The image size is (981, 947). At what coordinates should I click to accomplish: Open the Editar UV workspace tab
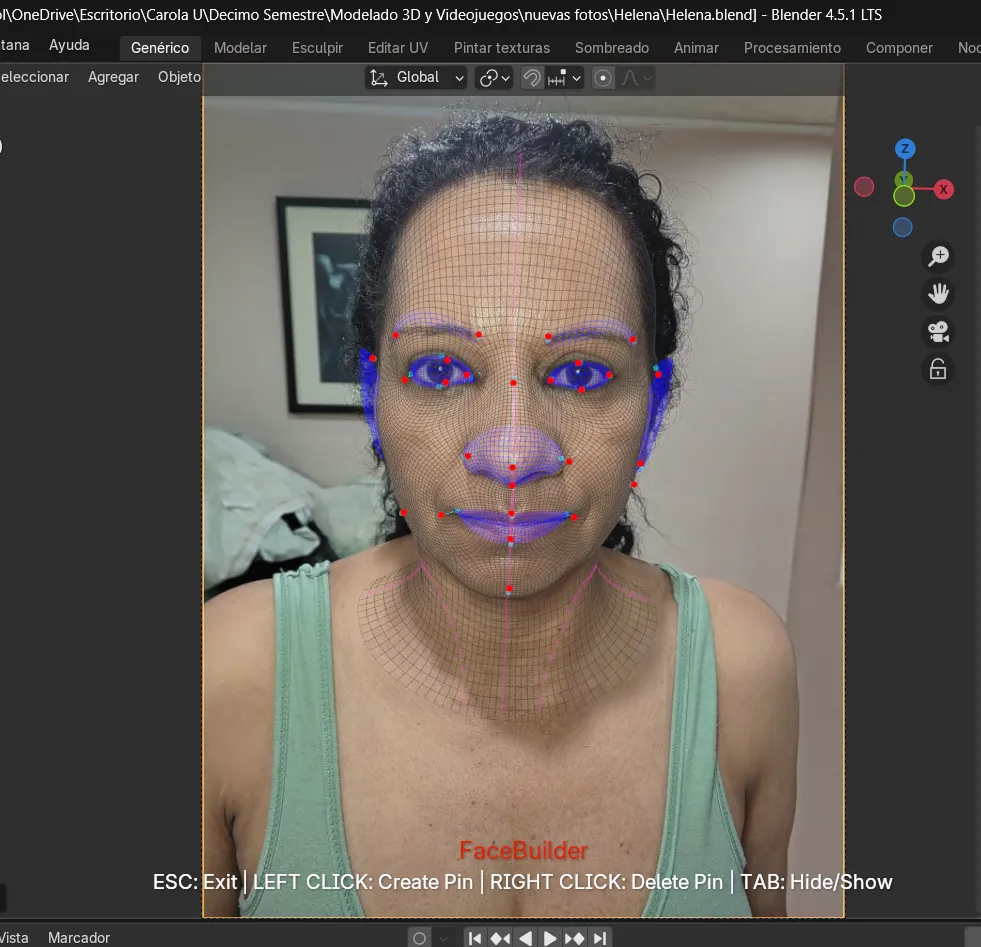coord(398,48)
